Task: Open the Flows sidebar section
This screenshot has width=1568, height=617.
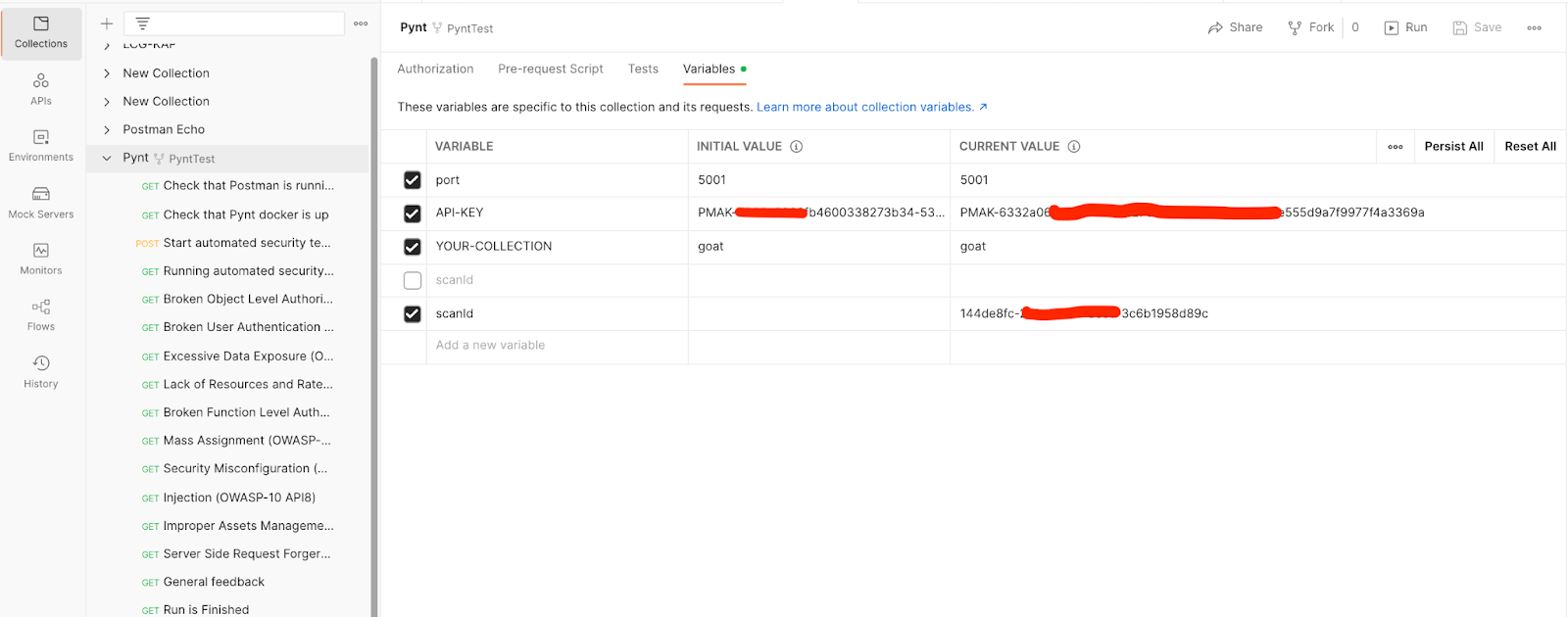Action: coord(41,315)
